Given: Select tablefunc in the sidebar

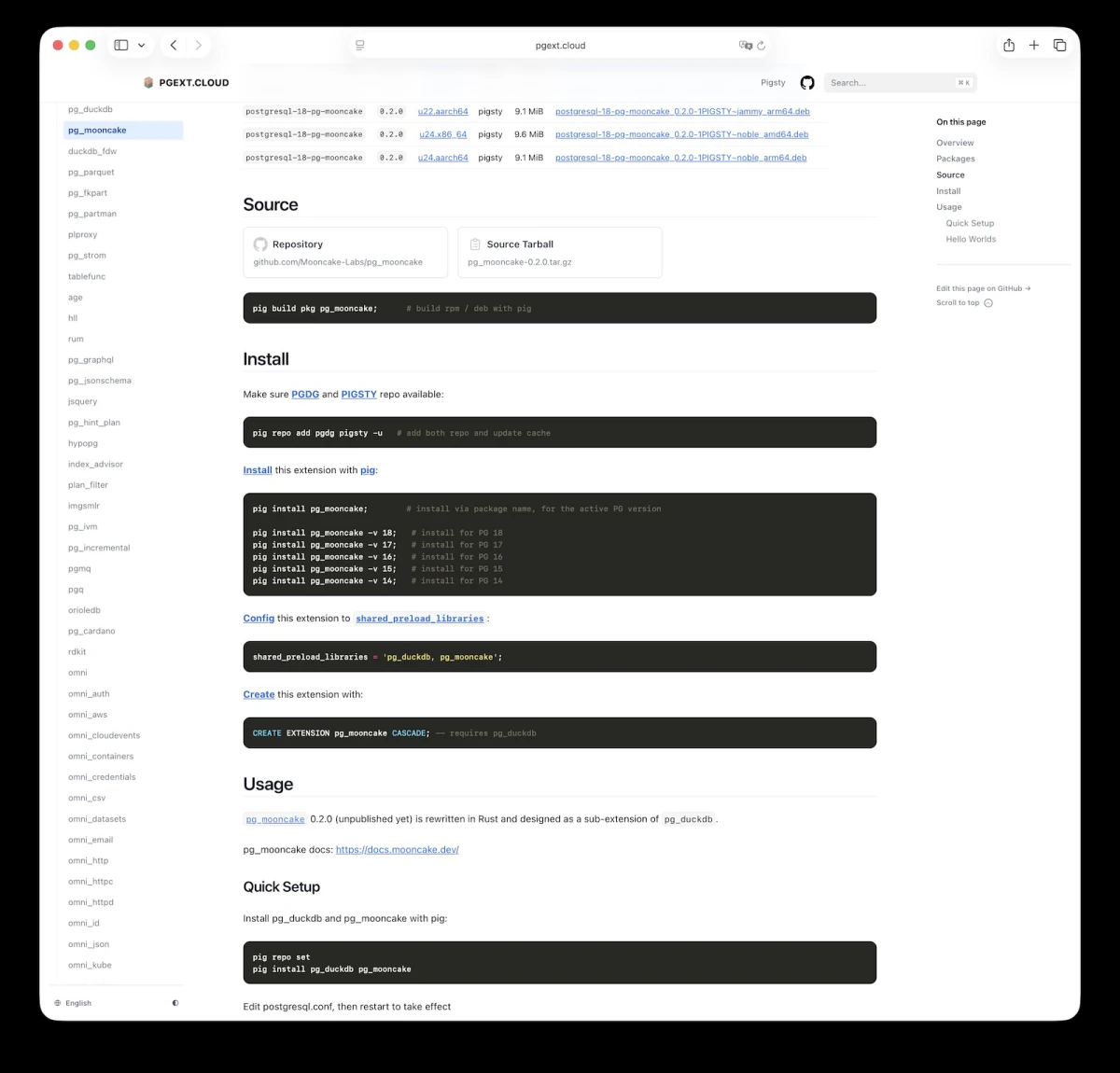Looking at the screenshot, I should pos(87,276).
